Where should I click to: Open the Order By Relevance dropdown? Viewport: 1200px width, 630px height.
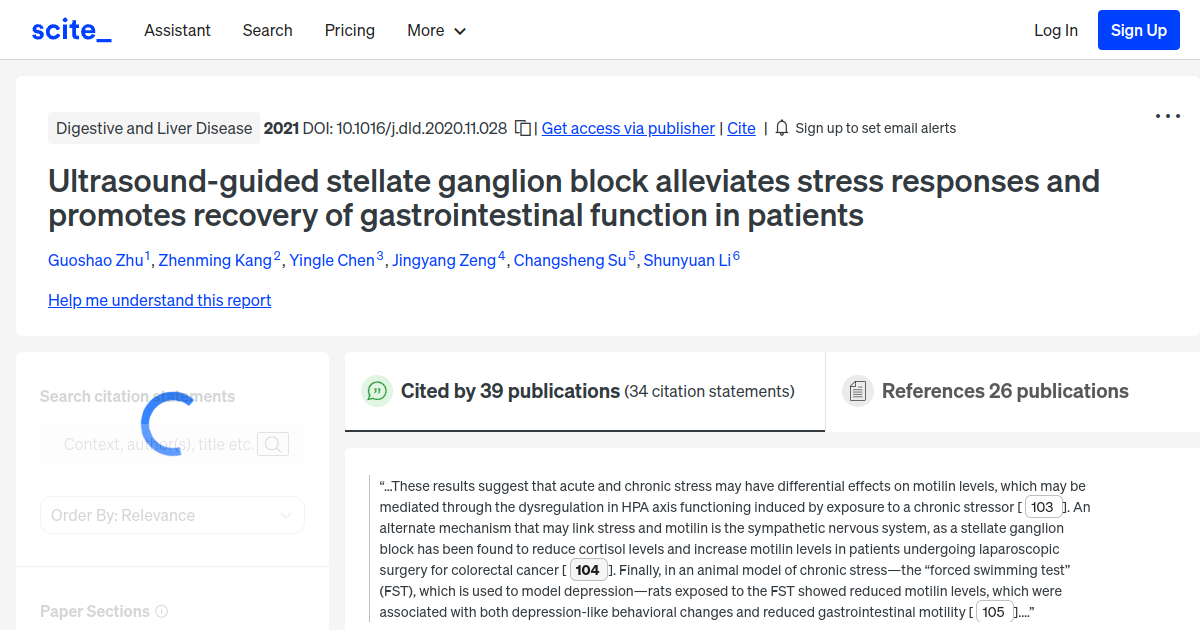[172, 514]
